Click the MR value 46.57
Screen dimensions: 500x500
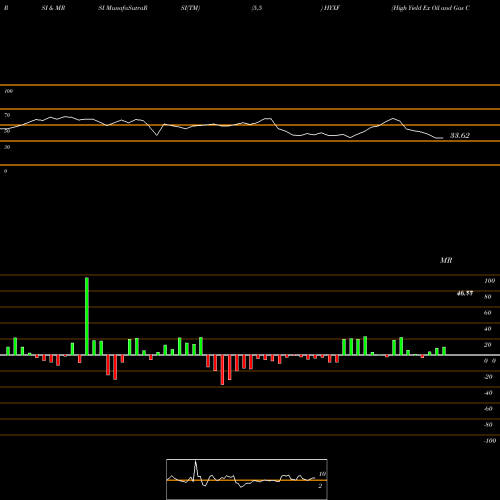coord(465,293)
